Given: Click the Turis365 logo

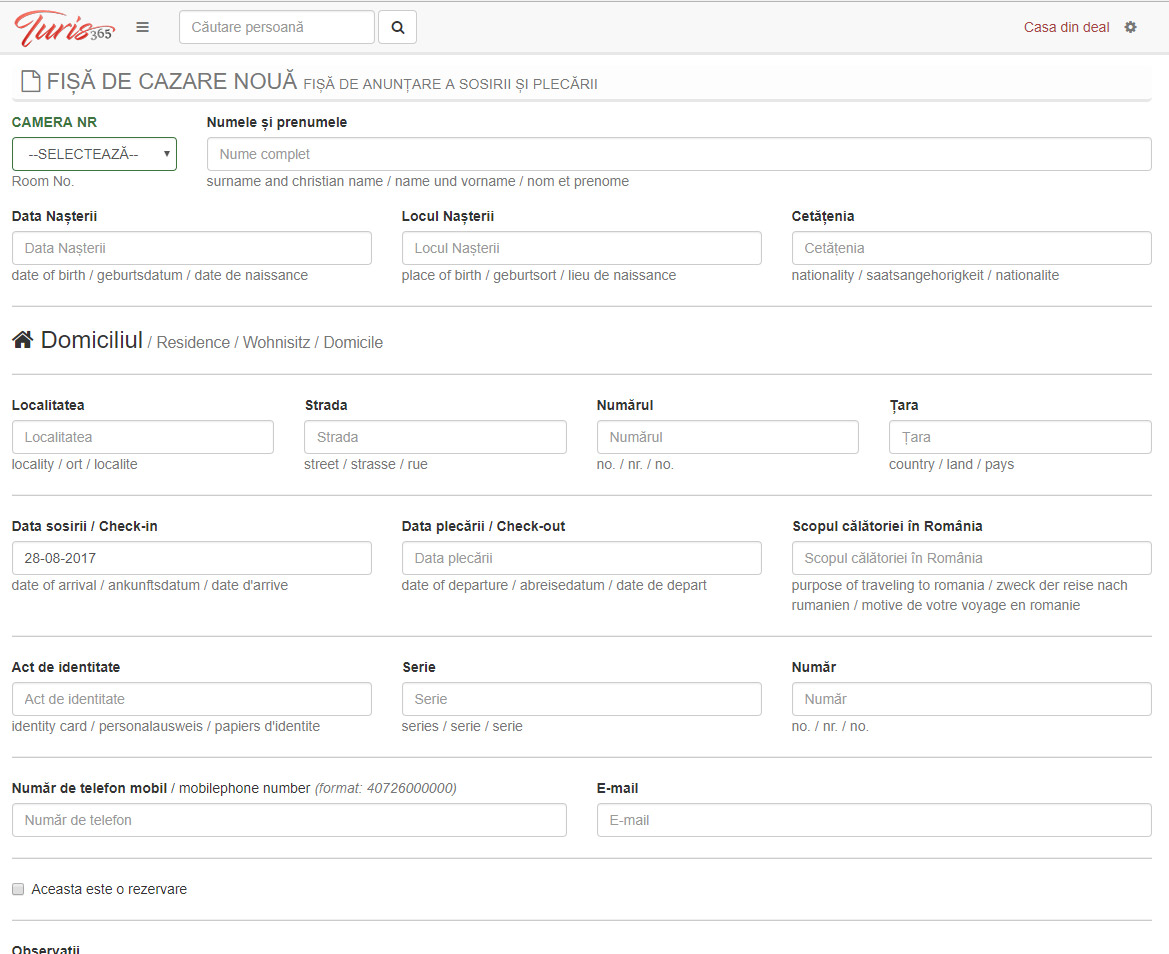Looking at the screenshot, I should (65, 28).
